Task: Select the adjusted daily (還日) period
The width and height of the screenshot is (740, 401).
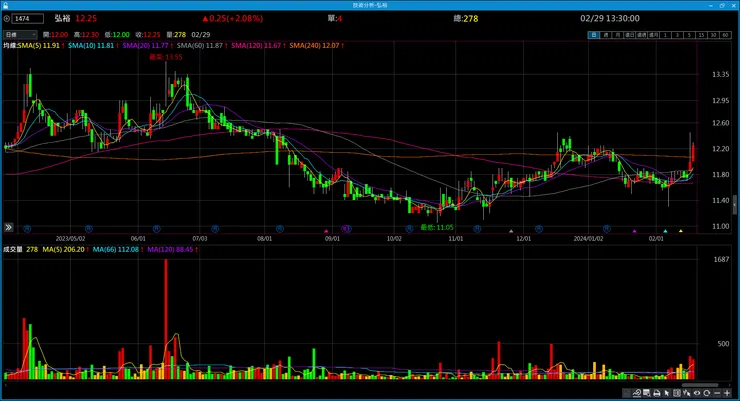Action: pyautogui.click(x=630, y=35)
